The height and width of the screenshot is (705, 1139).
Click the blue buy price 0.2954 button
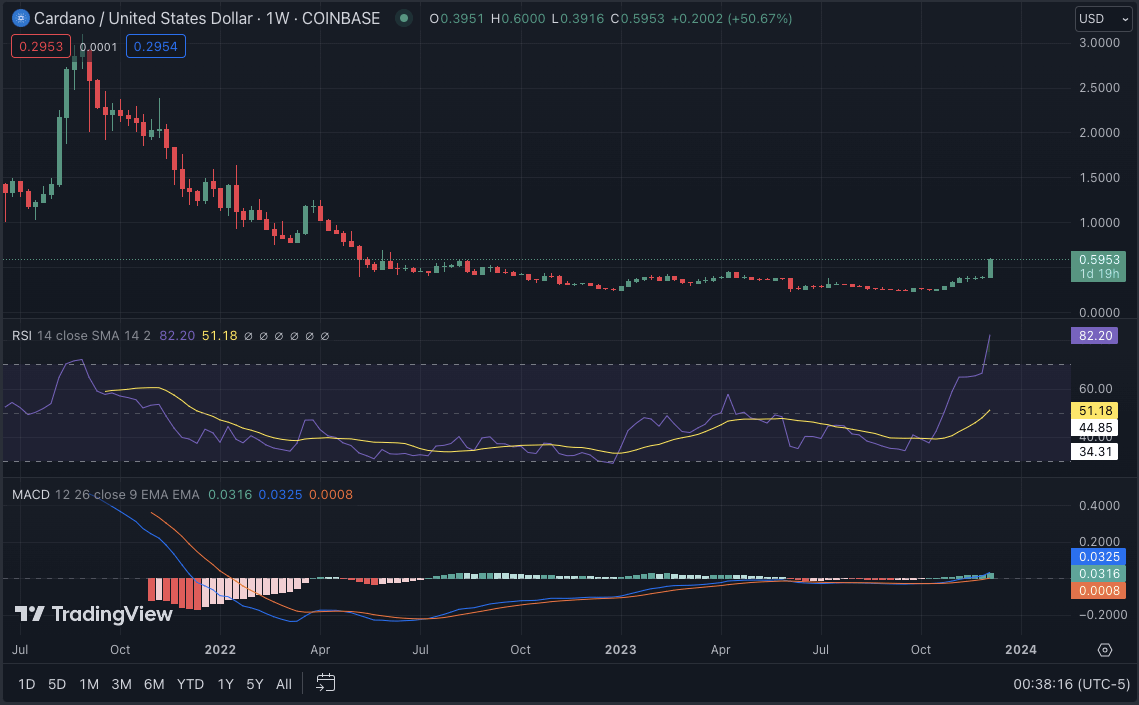pos(155,46)
